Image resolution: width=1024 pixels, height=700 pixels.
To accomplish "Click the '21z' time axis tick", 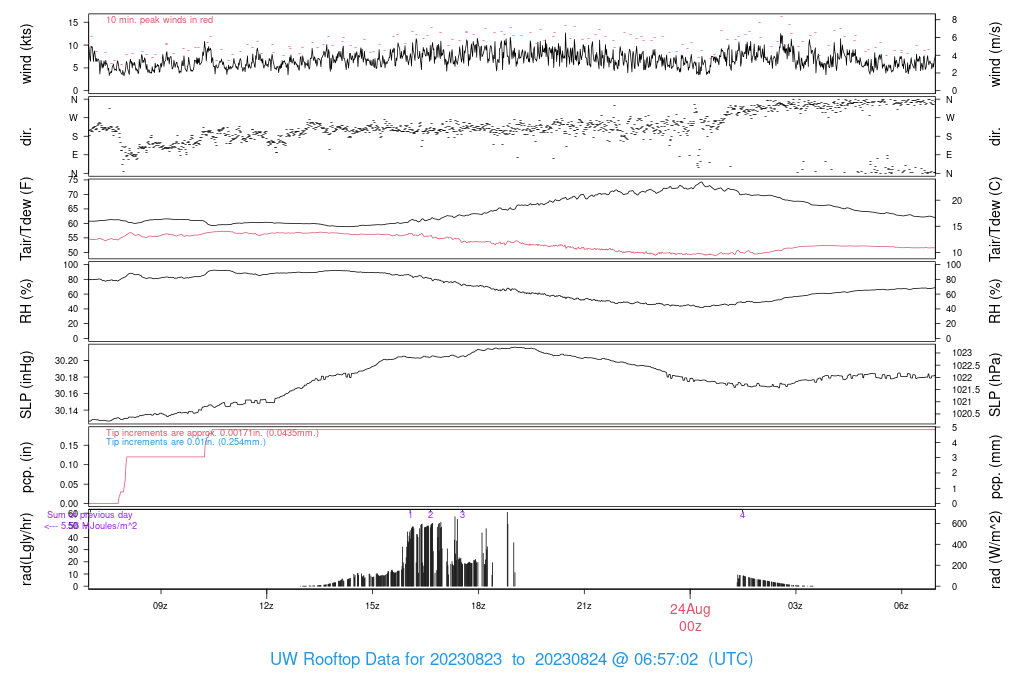I will (x=584, y=606).
